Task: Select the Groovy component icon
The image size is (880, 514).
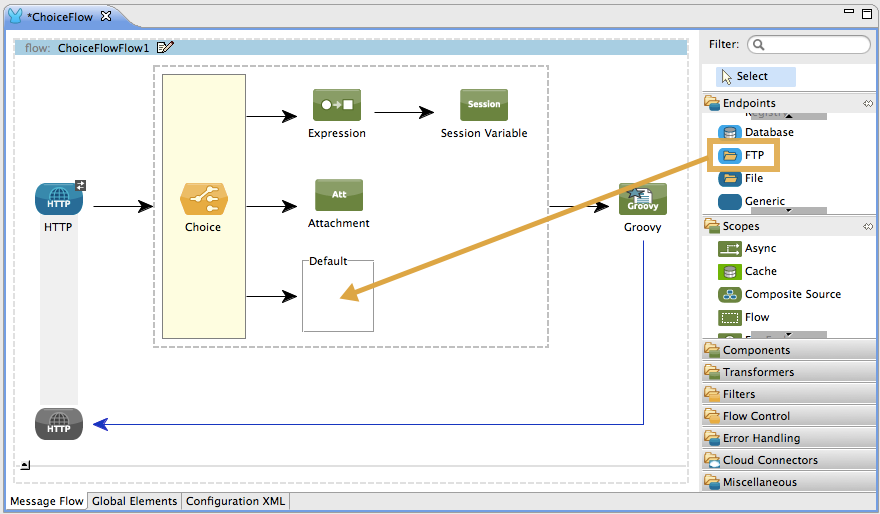Action: tap(642, 199)
